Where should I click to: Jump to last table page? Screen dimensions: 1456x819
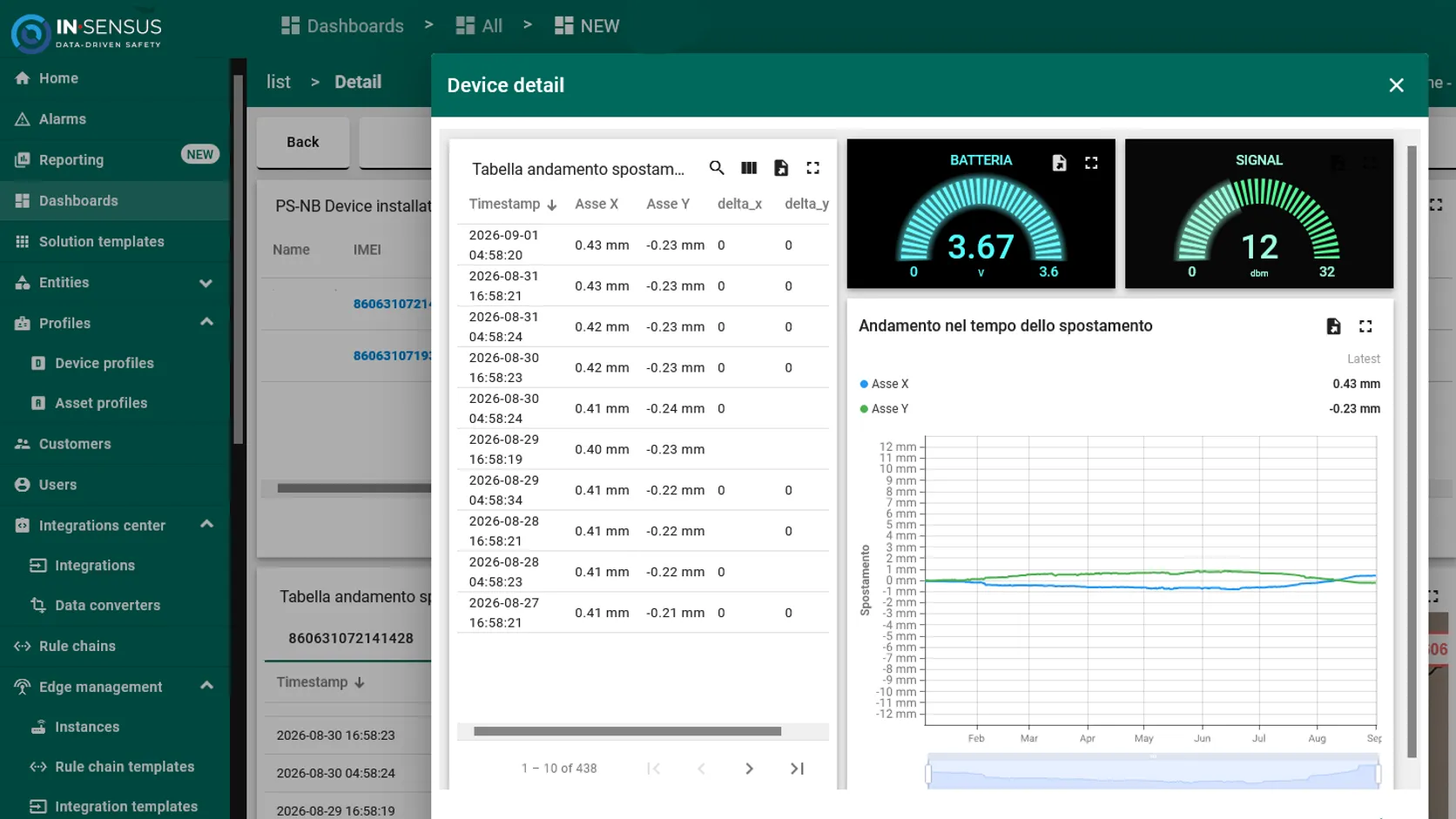point(797,769)
